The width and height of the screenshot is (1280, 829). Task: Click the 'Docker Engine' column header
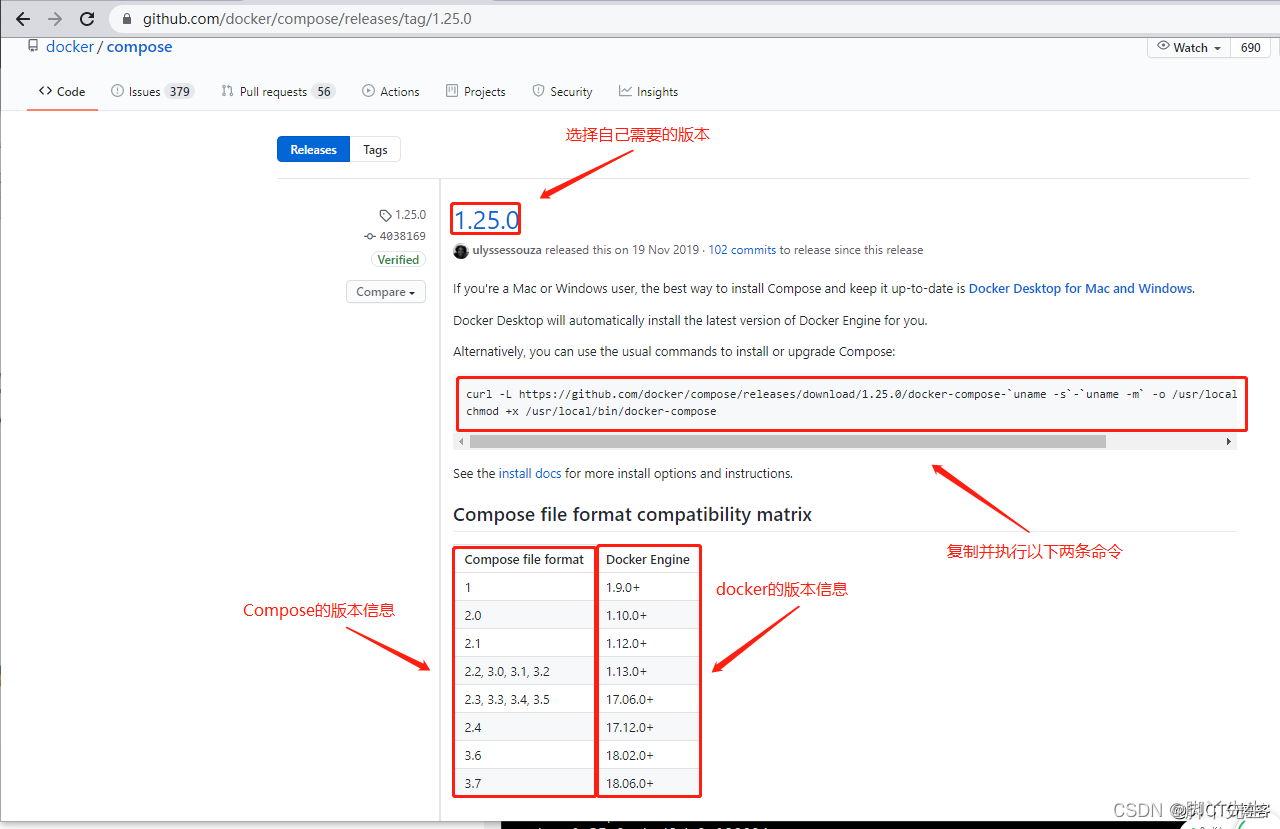[648, 560]
